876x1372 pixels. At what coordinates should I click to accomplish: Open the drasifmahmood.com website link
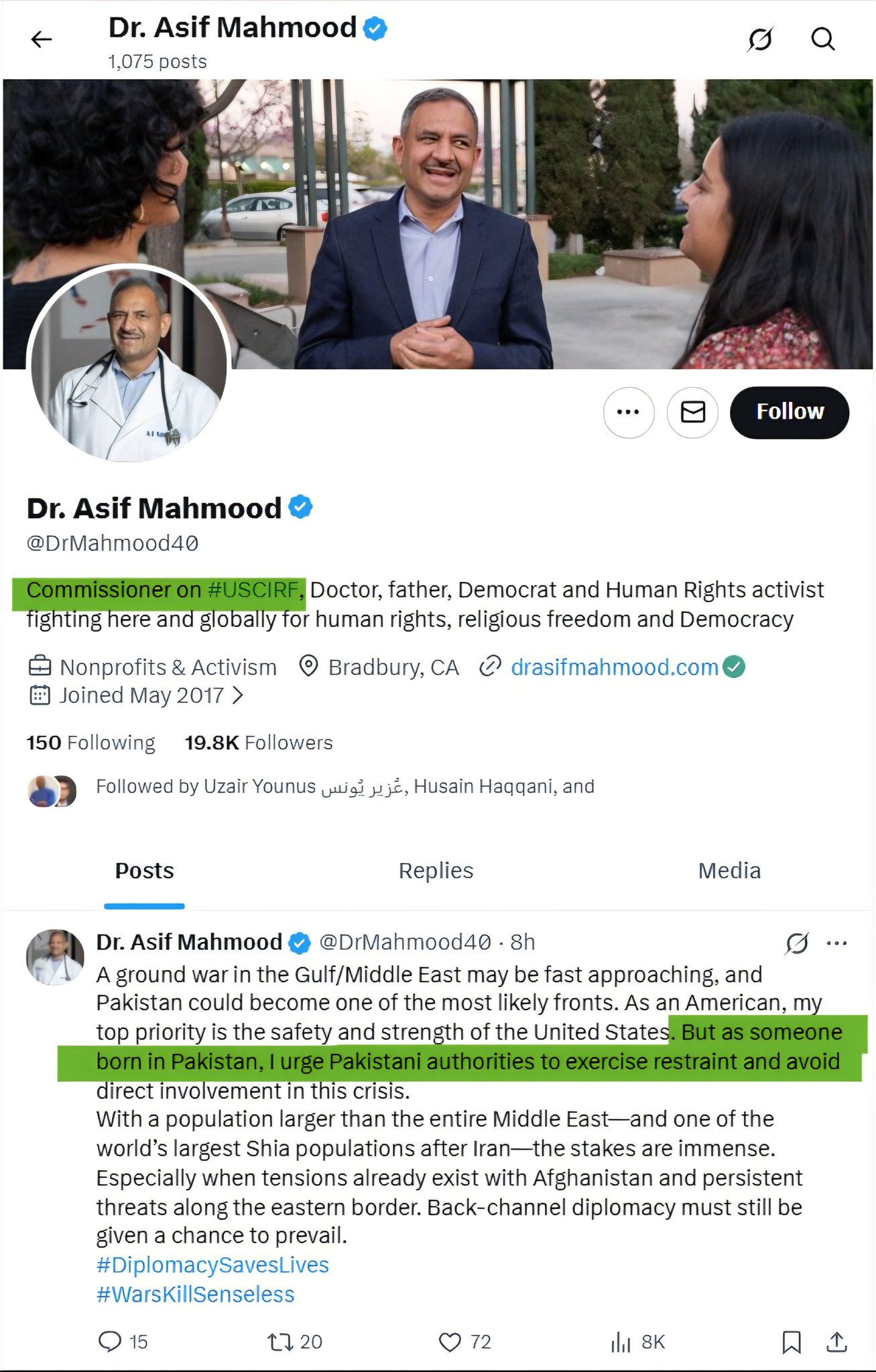point(614,667)
